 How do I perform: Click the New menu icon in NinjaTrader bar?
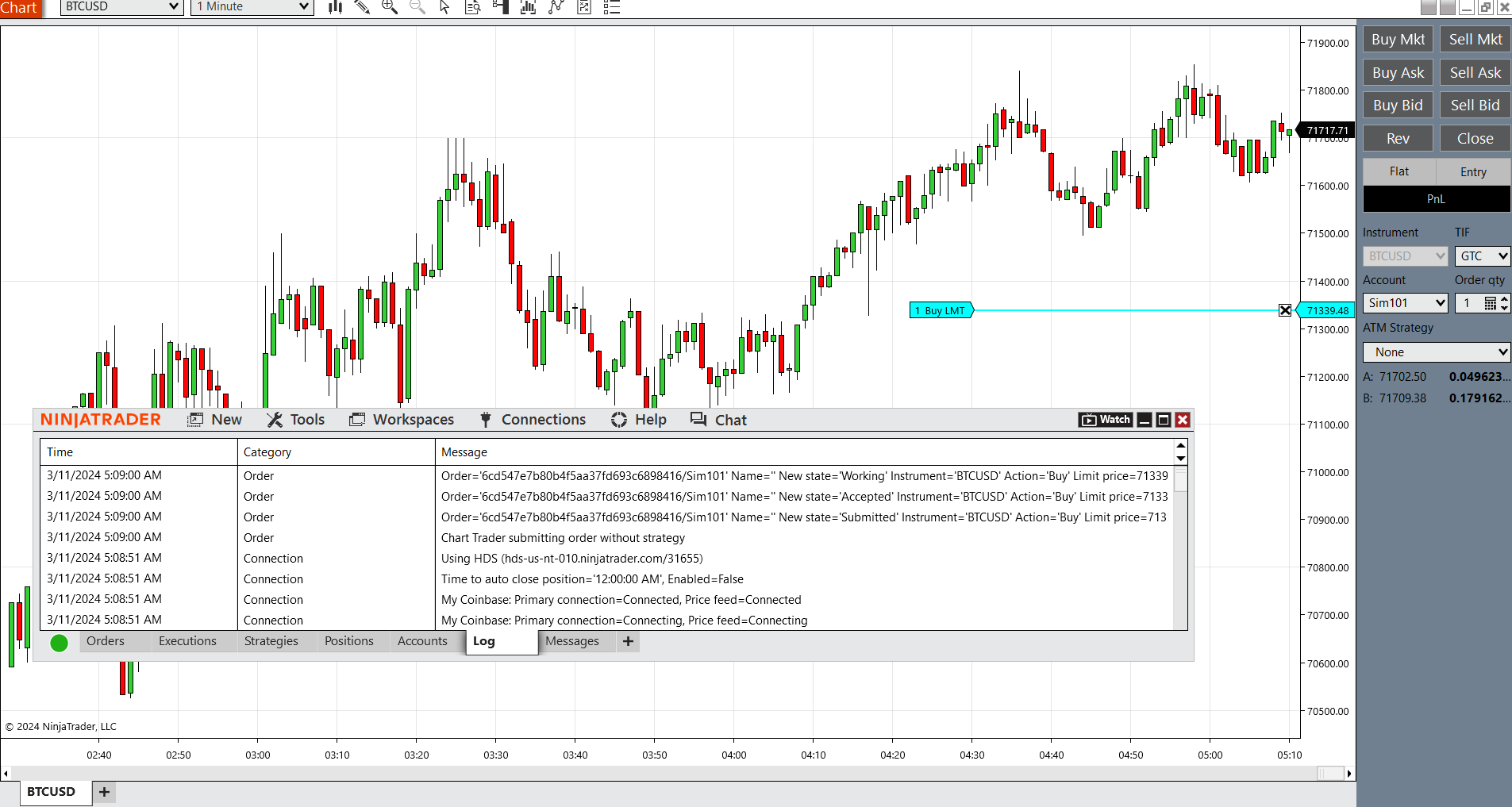coord(195,420)
